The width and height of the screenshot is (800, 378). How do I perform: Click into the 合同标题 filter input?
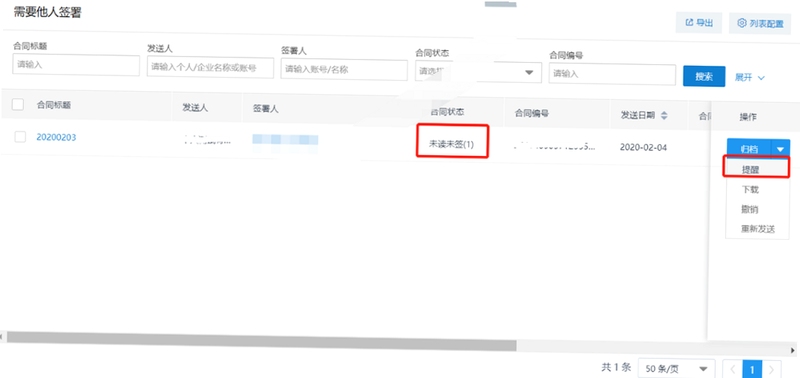click(76, 65)
